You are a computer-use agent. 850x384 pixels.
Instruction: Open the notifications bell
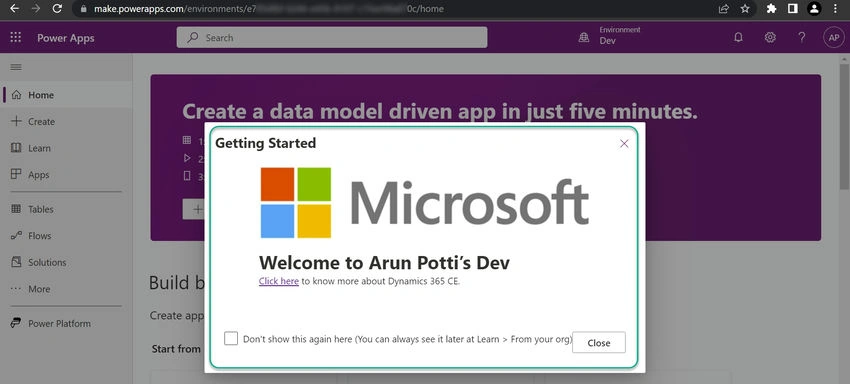pos(738,37)
